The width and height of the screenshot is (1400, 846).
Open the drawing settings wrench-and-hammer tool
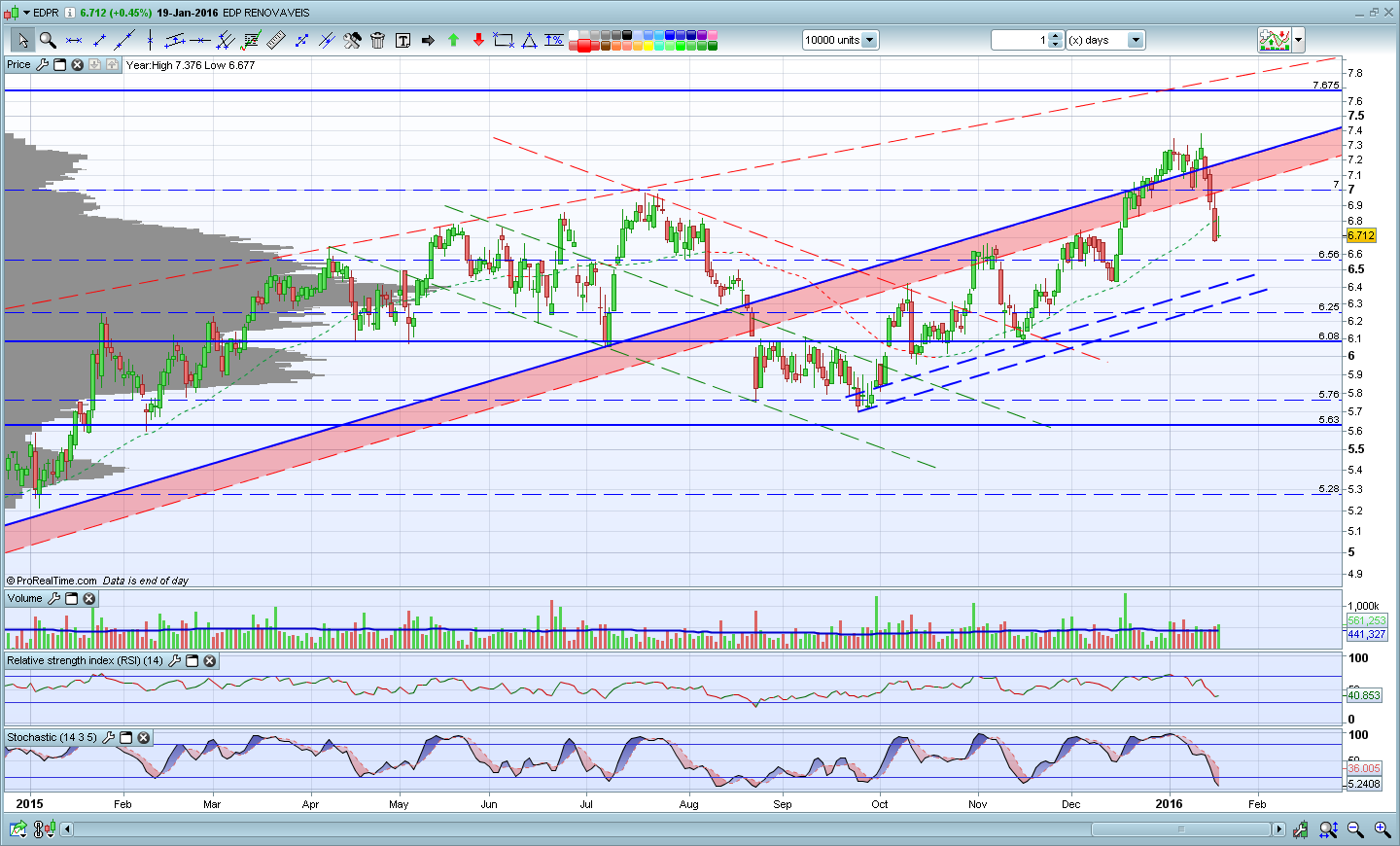352,40
